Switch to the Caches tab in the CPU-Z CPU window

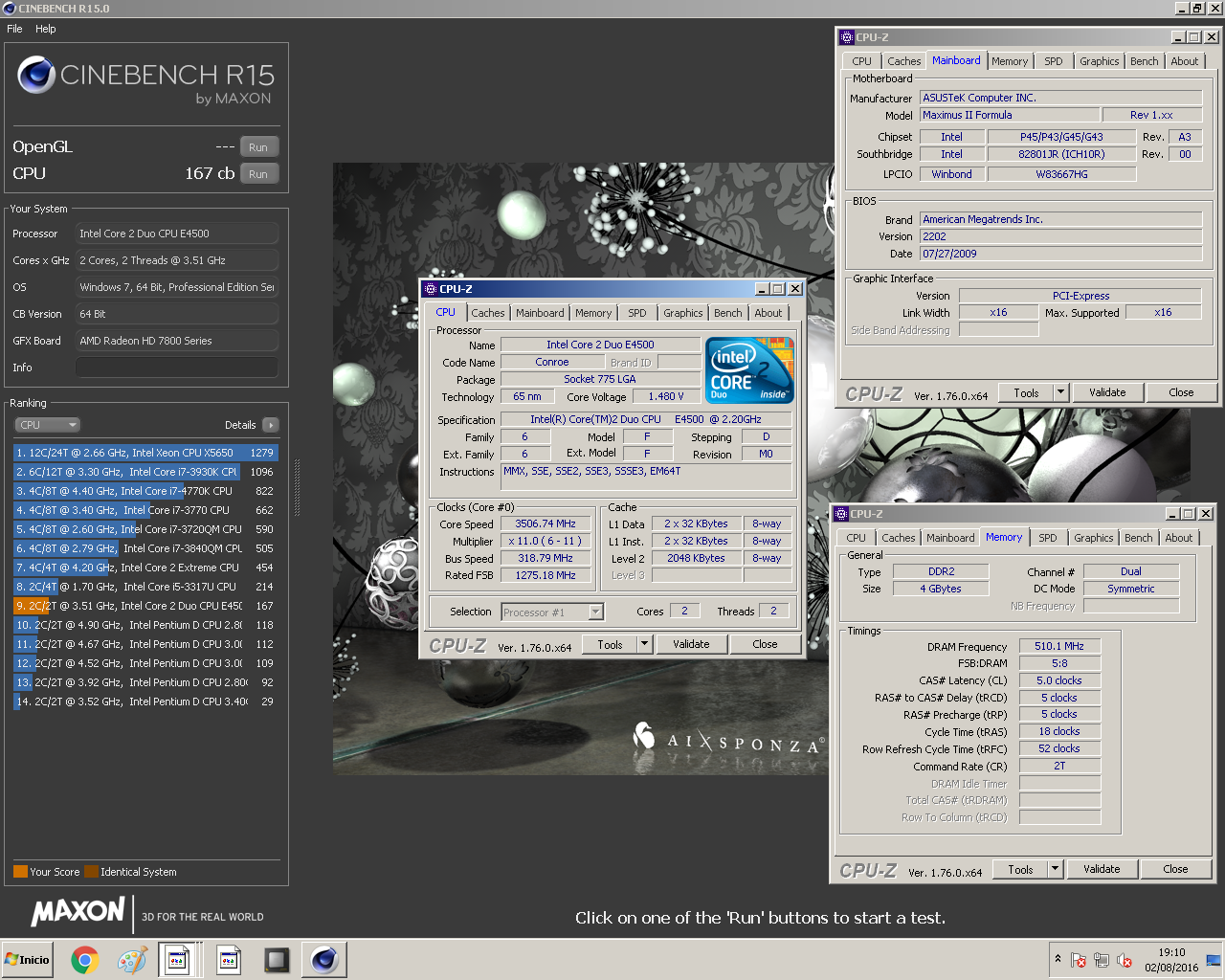[x=487, y=313]
